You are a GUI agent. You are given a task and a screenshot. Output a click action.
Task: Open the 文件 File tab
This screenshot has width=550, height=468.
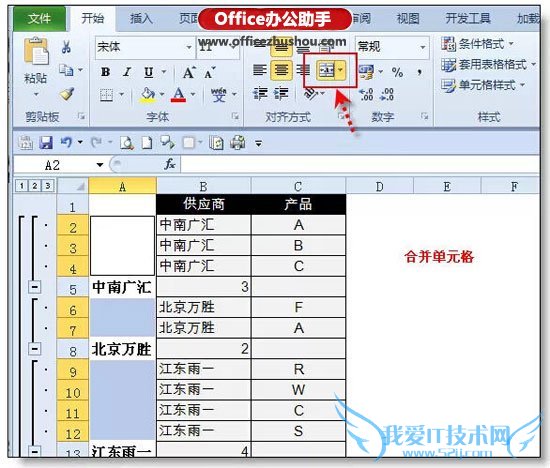pos(39,18)
